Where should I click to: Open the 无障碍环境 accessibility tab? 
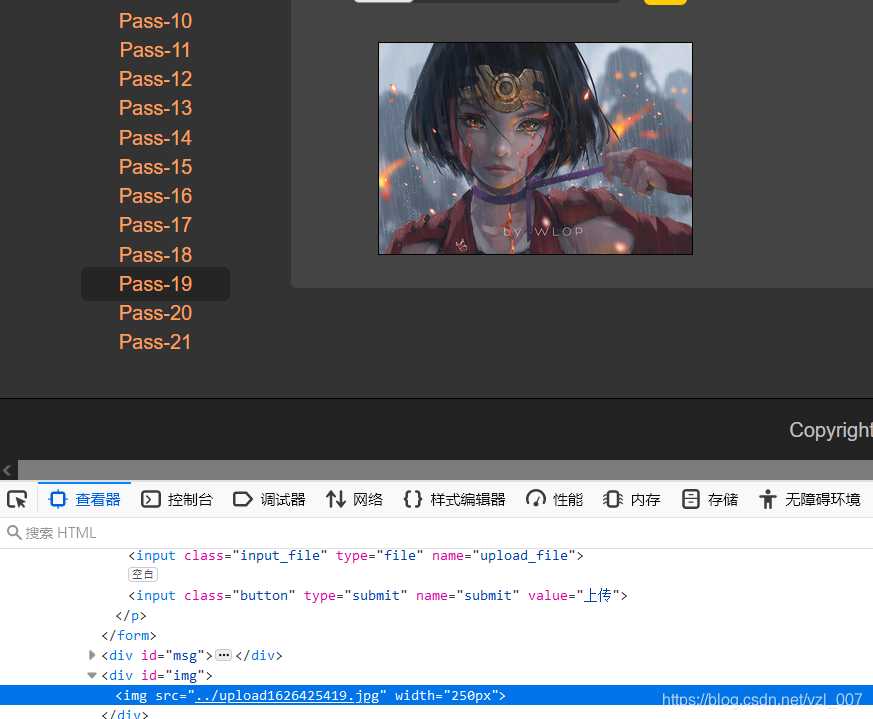point(810,499)
